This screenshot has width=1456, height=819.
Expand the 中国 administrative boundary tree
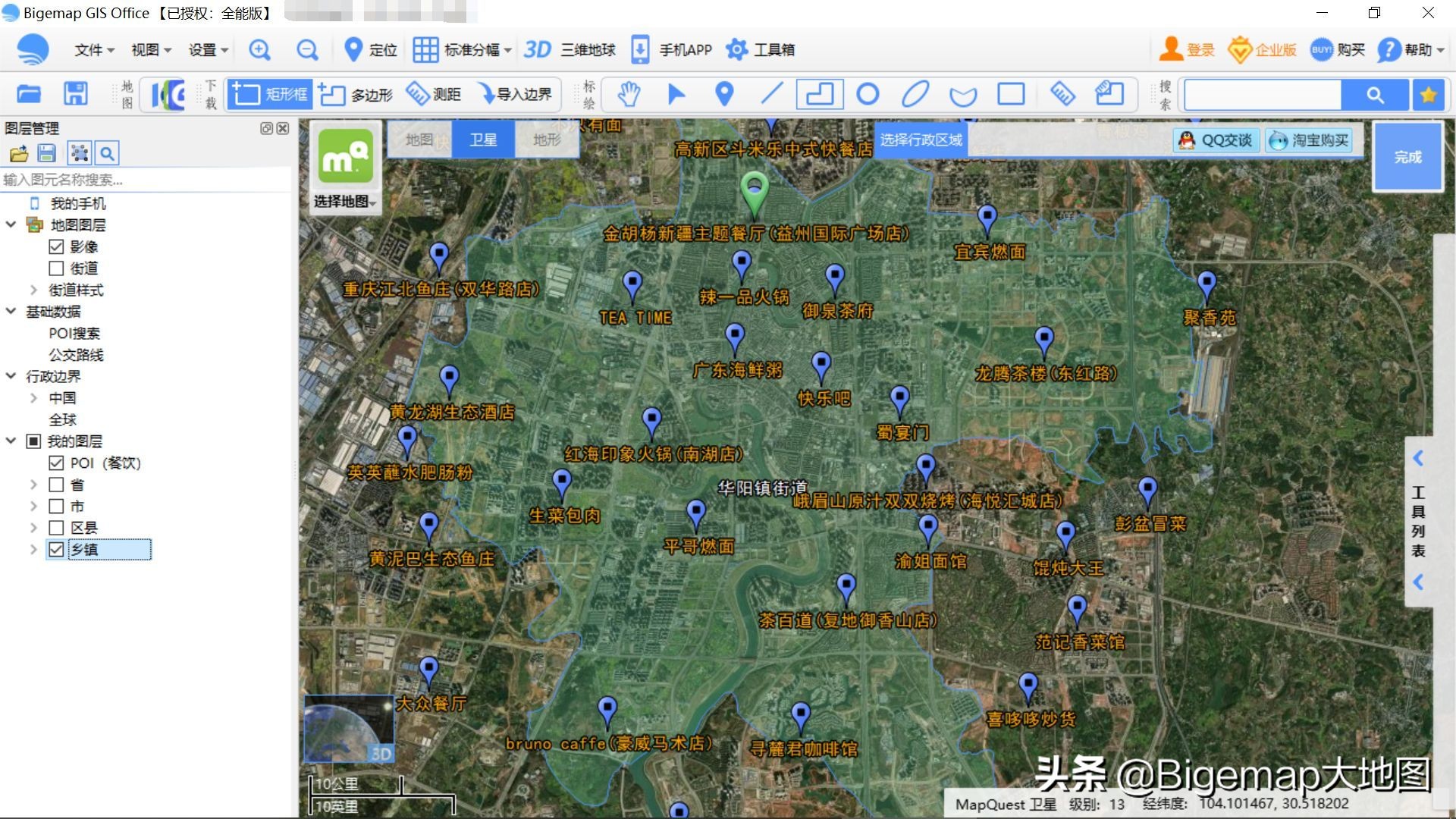(x=33, y=397)
